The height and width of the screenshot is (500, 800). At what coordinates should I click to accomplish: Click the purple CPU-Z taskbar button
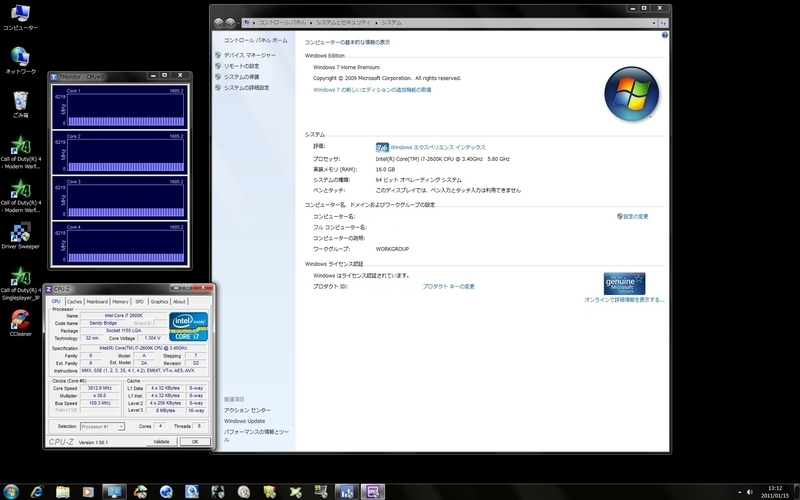(372, 492)
